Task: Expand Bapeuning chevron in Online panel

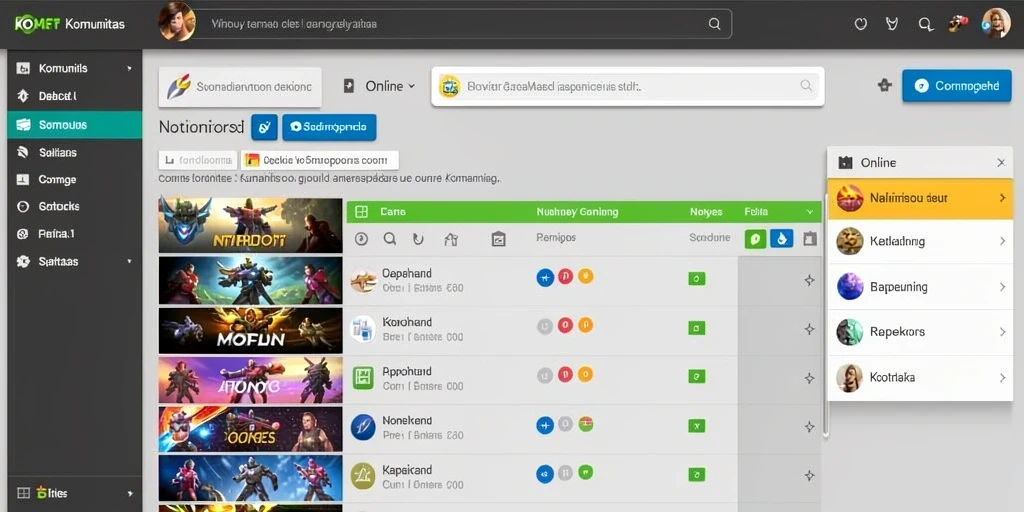Action: click(x=1002, y=287)
